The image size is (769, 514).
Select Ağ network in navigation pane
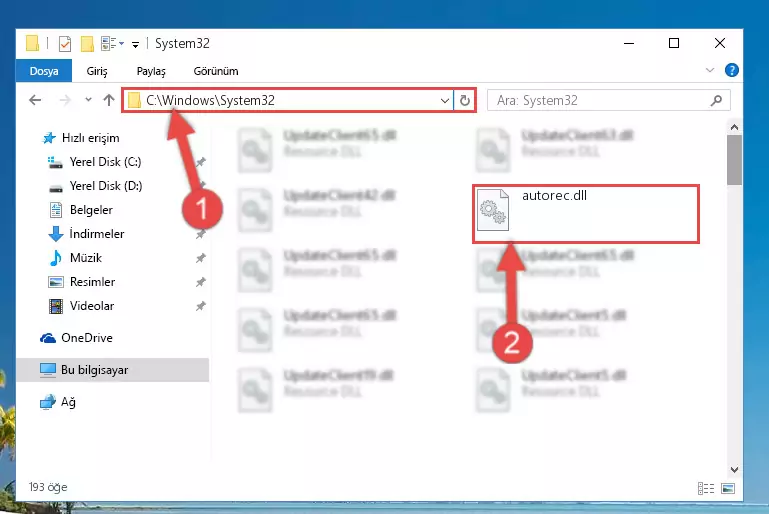58,402
